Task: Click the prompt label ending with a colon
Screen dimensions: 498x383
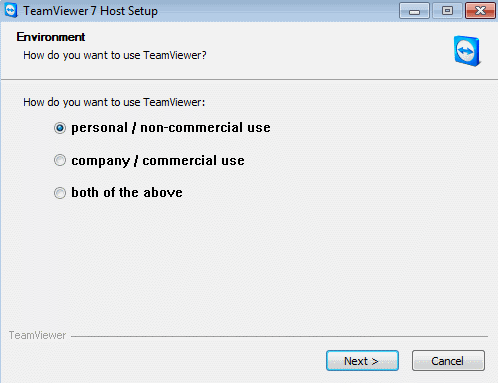Action: coord(114,102)
